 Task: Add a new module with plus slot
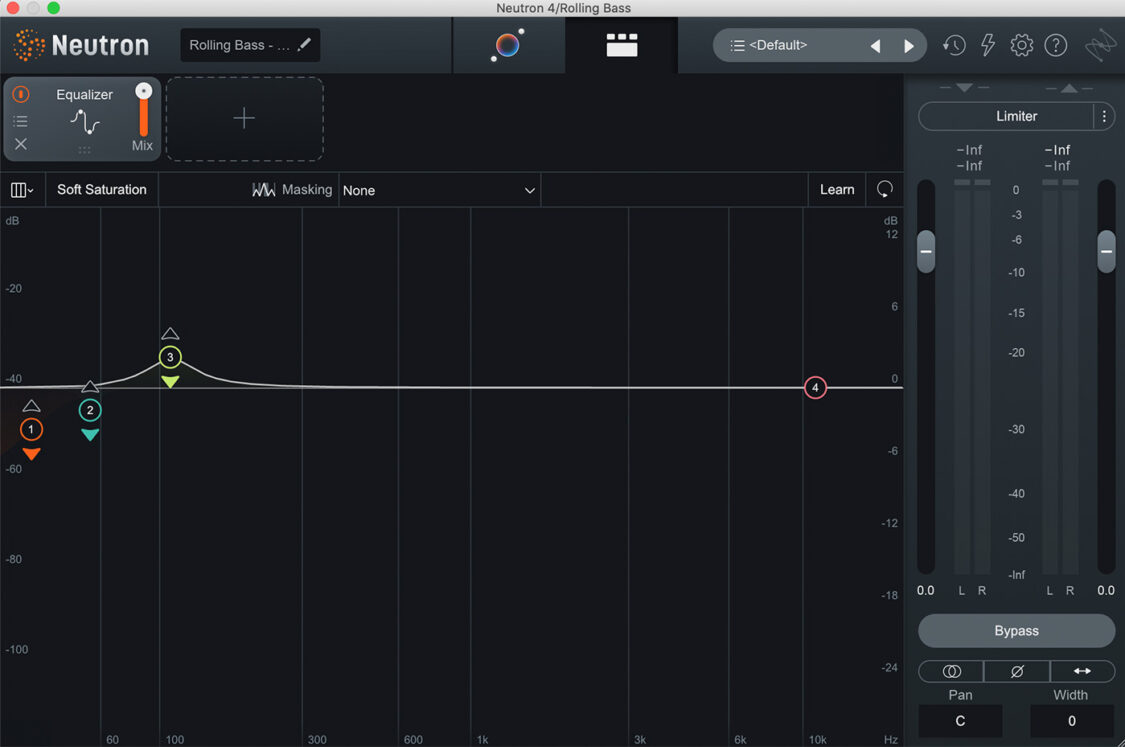pyautogui.click(x=245, y=118)
